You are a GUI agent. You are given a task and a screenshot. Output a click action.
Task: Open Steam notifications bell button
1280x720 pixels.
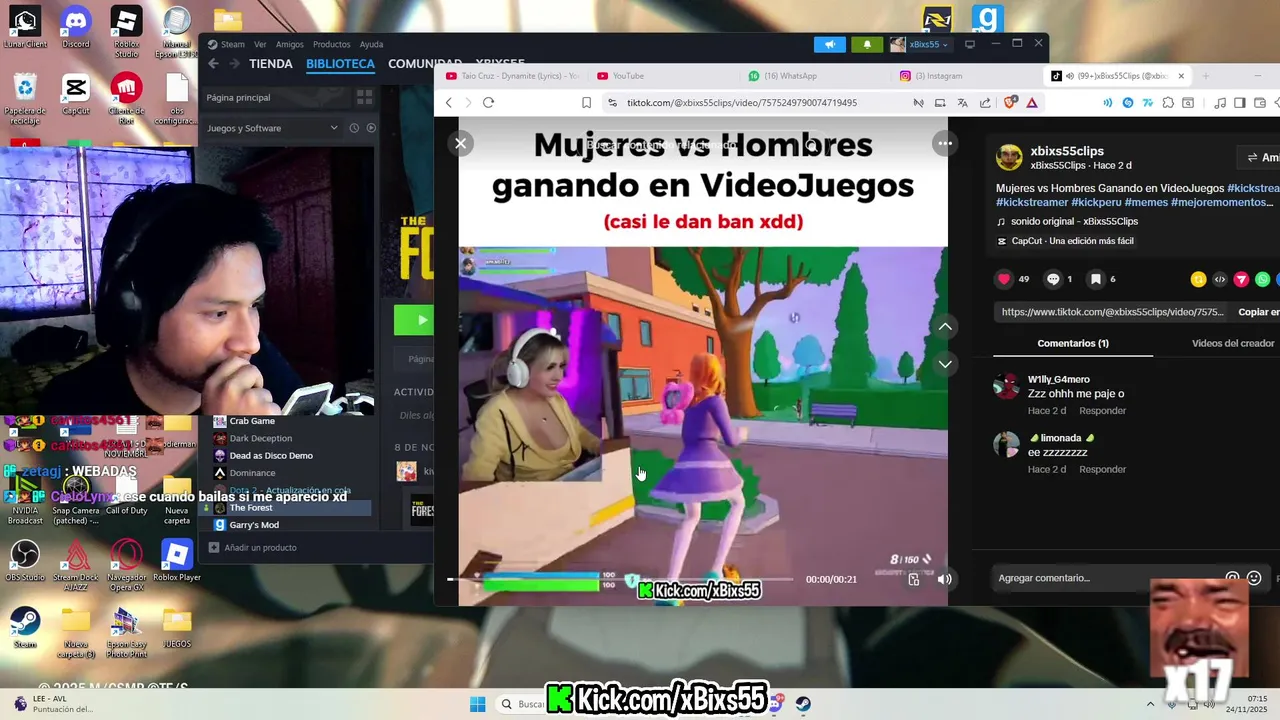867,44
